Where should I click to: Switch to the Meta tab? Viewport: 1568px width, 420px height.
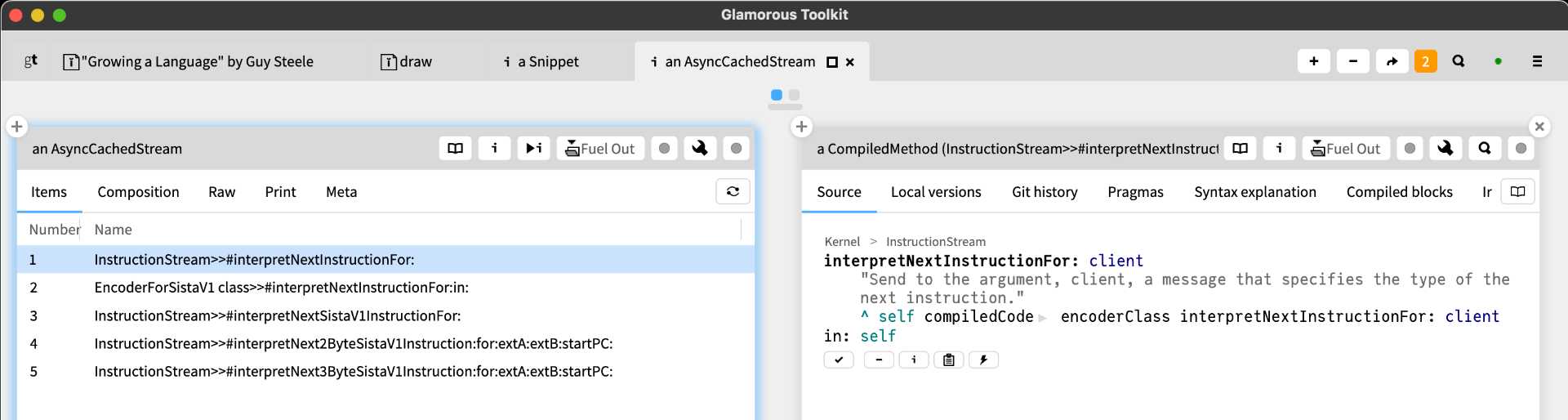click(341, 192)
